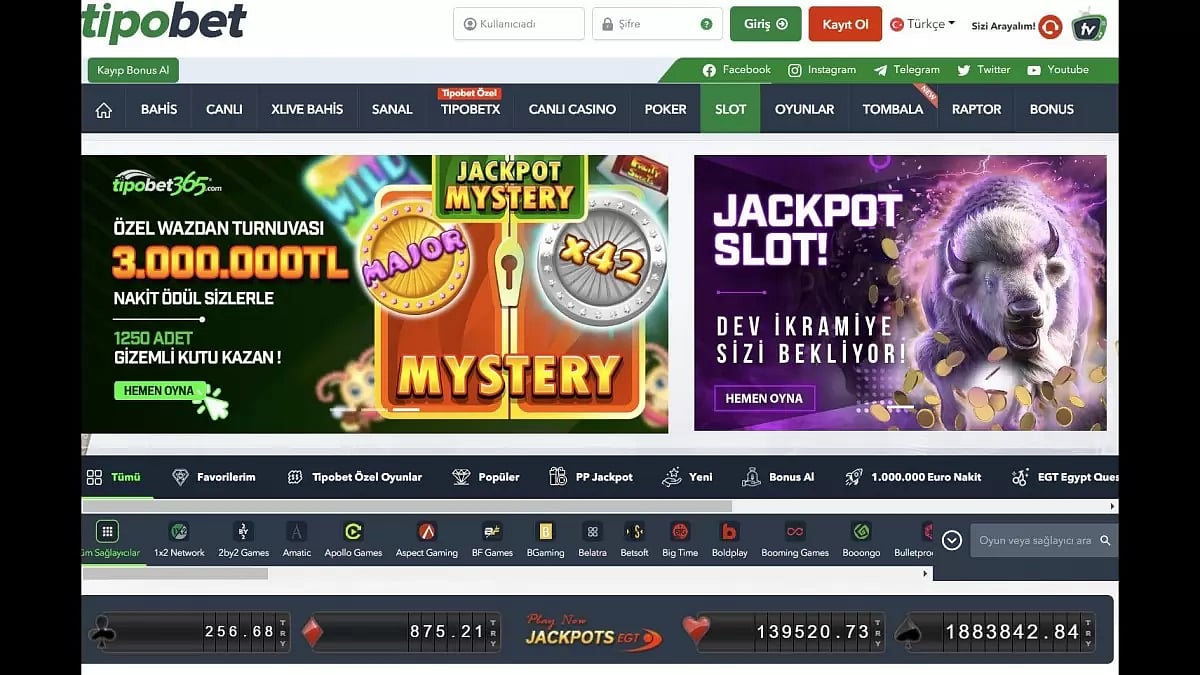Expand the providers list chevron
The image size is (1200, 675).
coord(952,539)
